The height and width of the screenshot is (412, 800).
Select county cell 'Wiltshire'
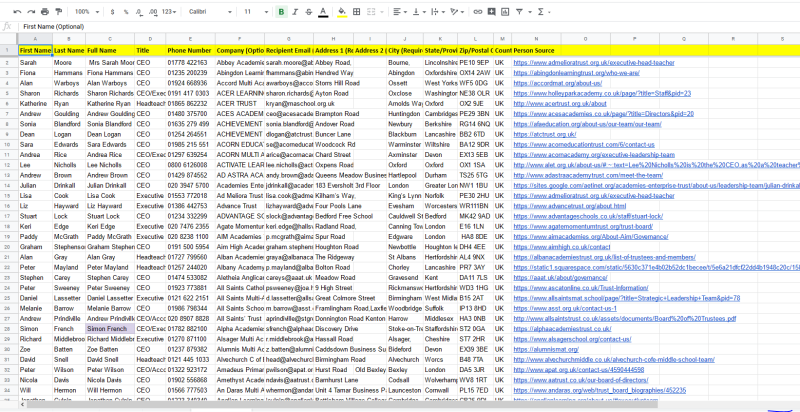(x=440, y=144)
